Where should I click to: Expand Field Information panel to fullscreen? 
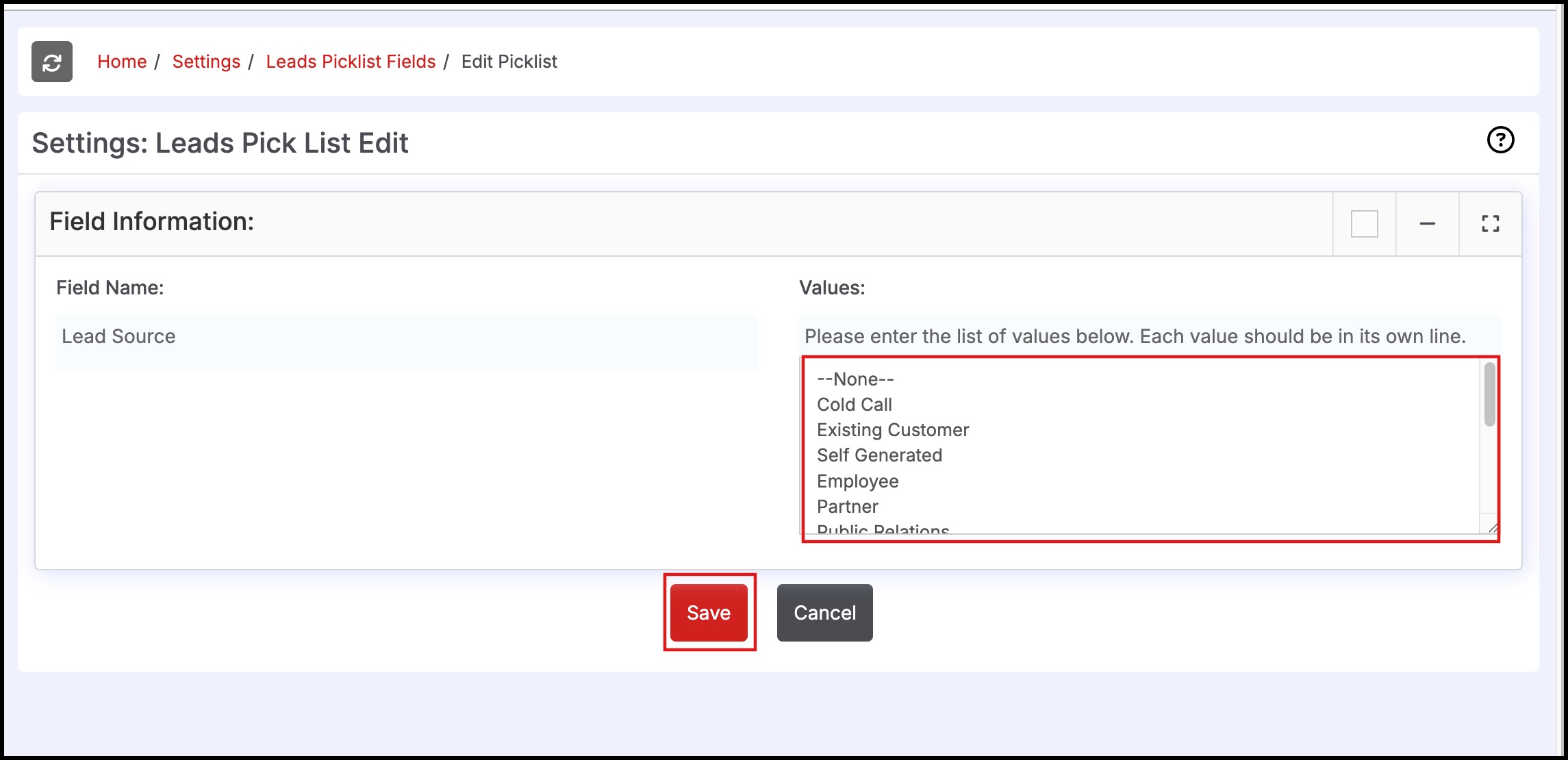[1490, 224]
